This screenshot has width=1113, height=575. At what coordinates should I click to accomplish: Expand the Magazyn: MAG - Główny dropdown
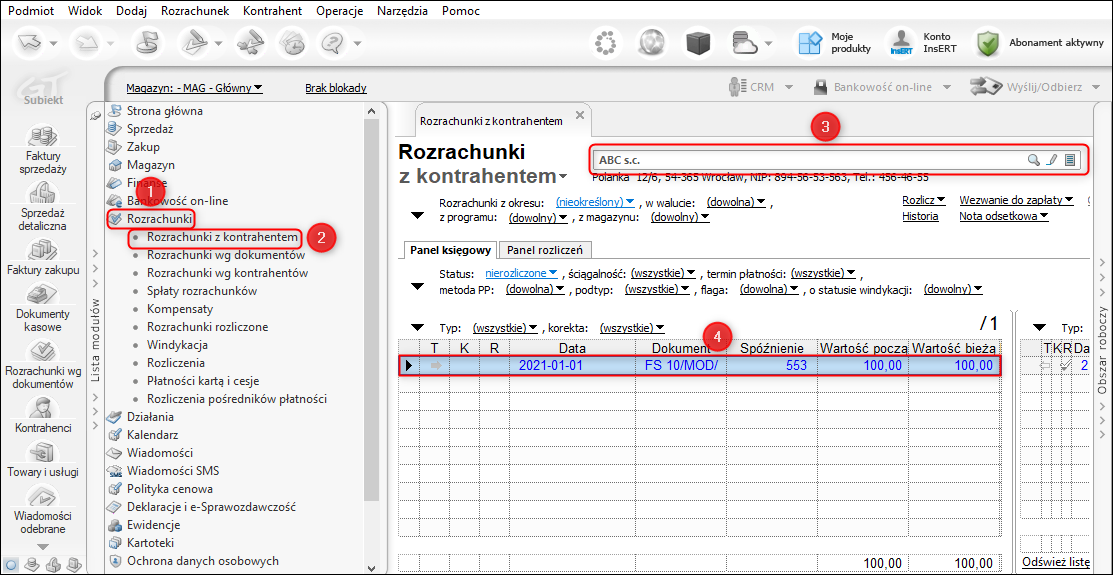click(x=194, y=88)
